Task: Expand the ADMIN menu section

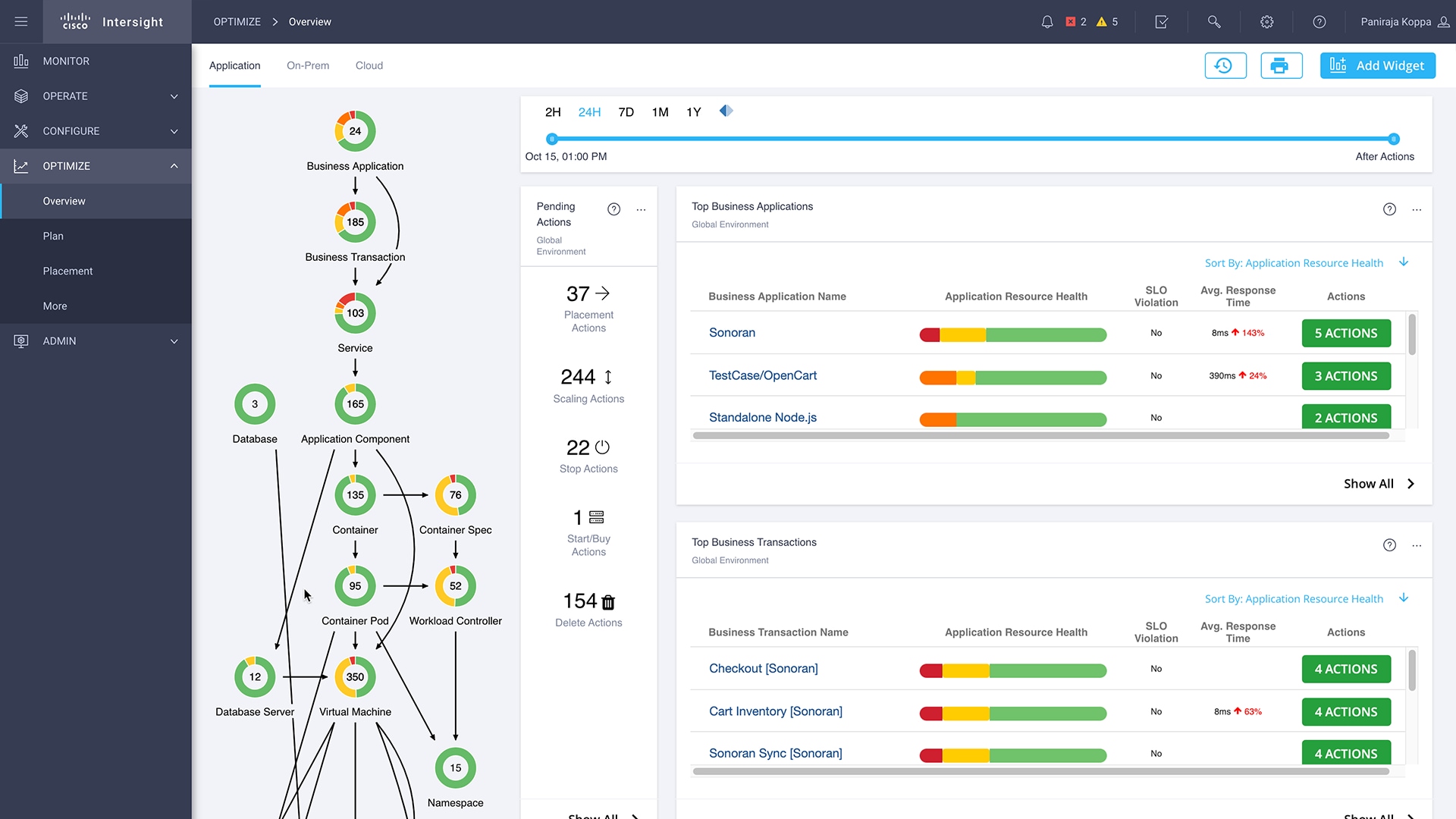Action: (96, 341)
